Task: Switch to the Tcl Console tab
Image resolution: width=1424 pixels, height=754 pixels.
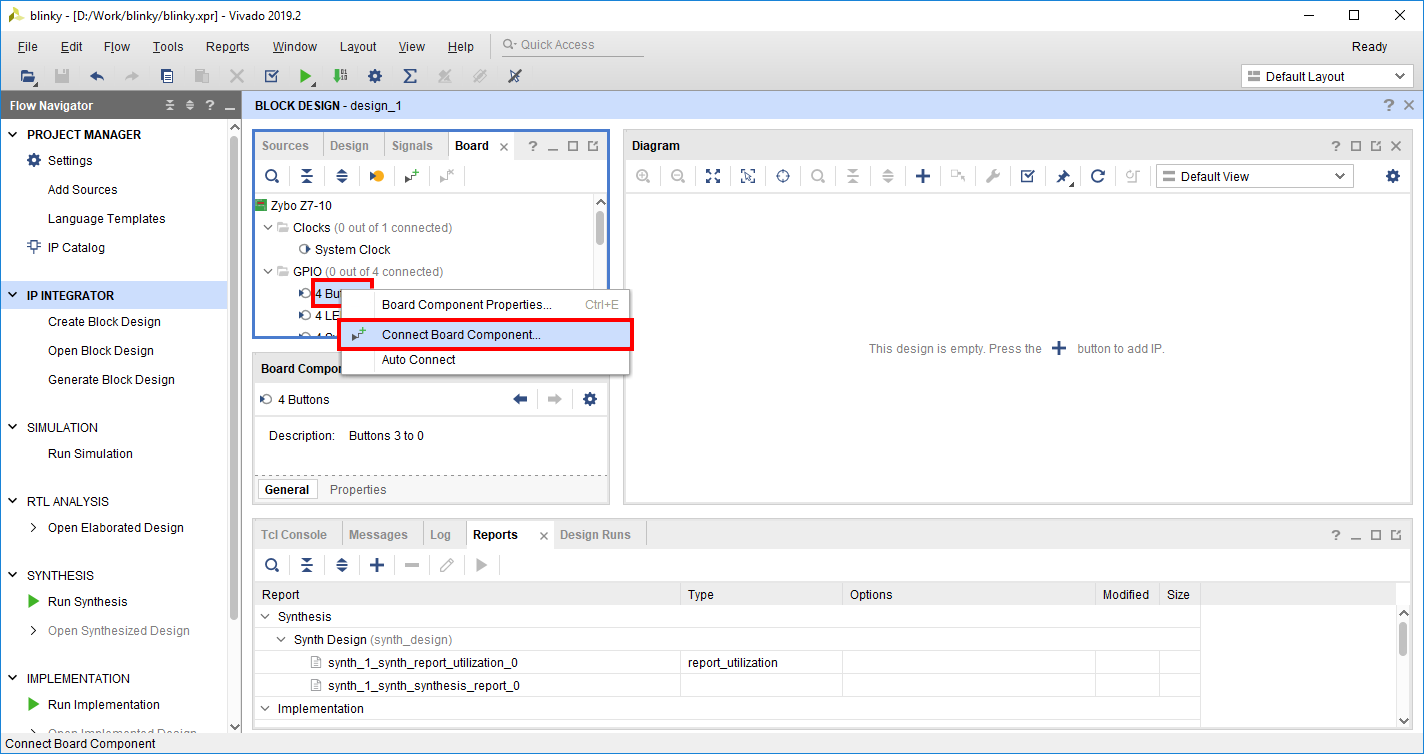Action: click(x=294, y=535)
